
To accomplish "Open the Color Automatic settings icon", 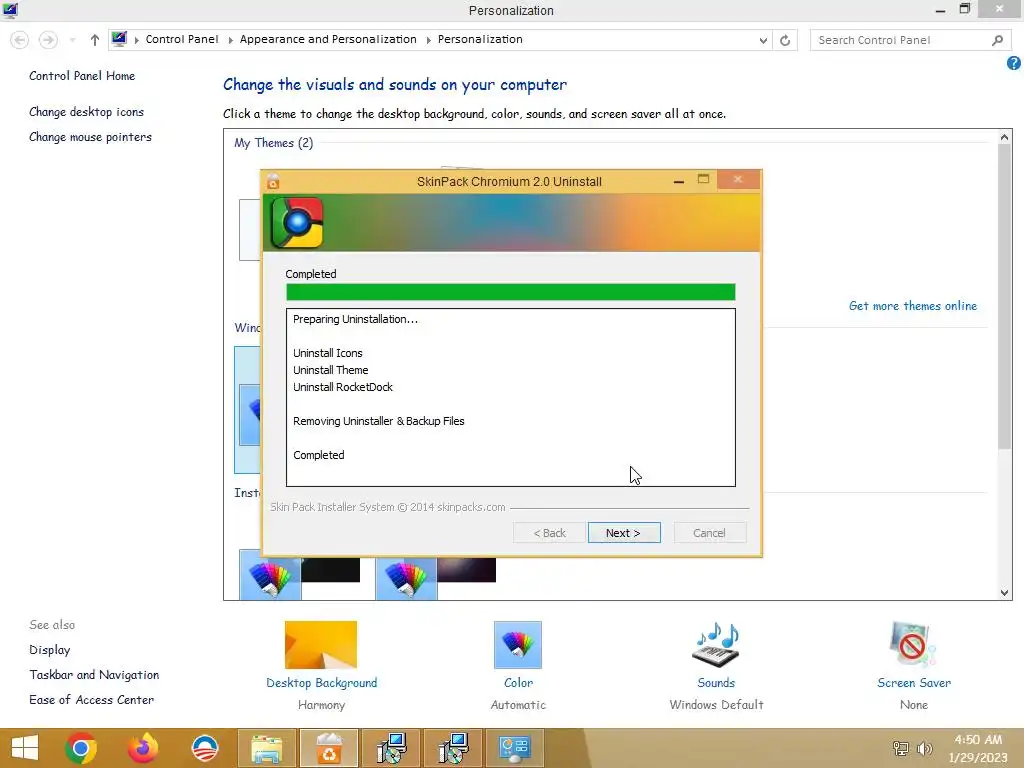I will pos(518,645).
